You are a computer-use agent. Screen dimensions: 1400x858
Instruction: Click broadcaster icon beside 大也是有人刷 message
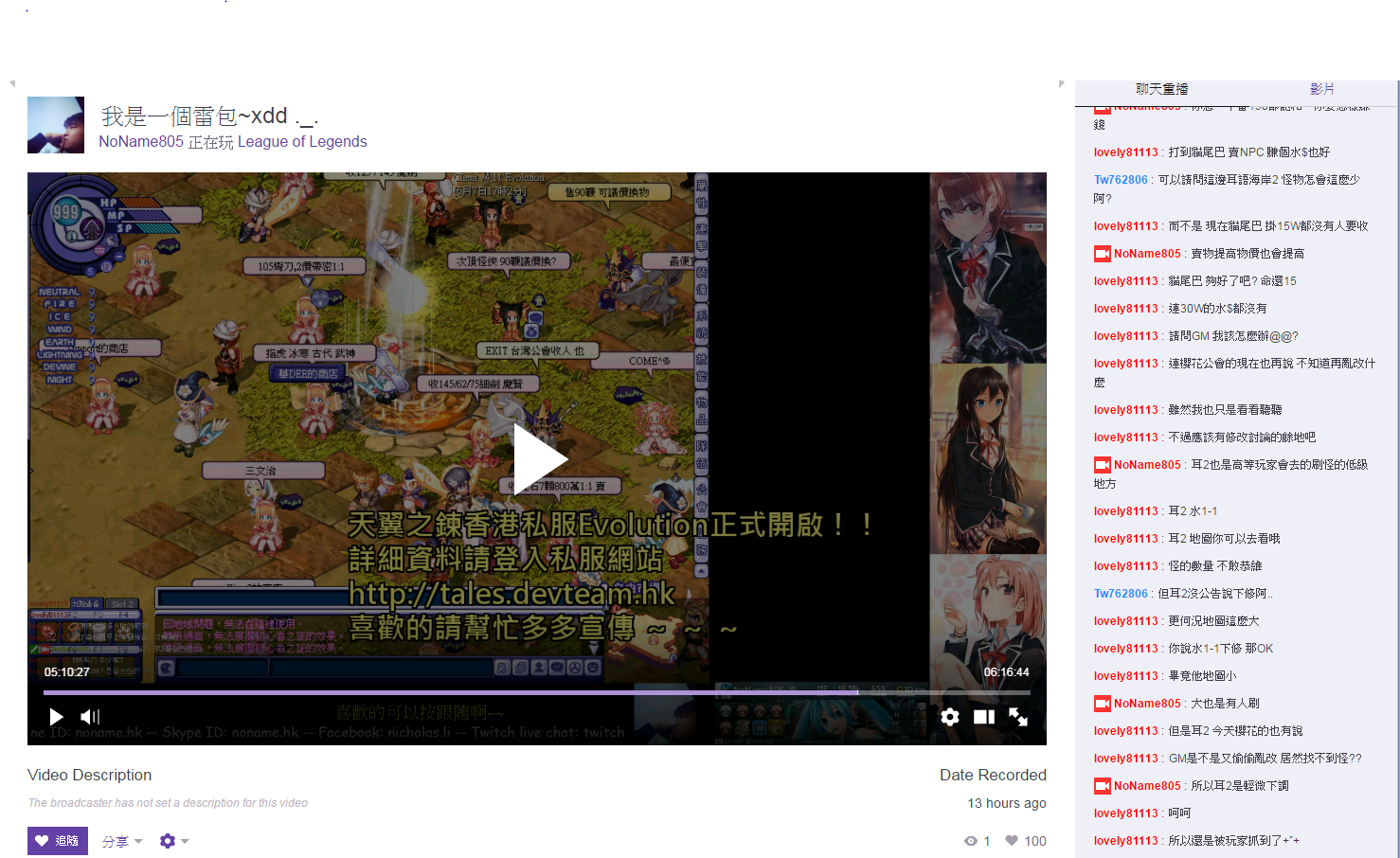pos(1103,704)
